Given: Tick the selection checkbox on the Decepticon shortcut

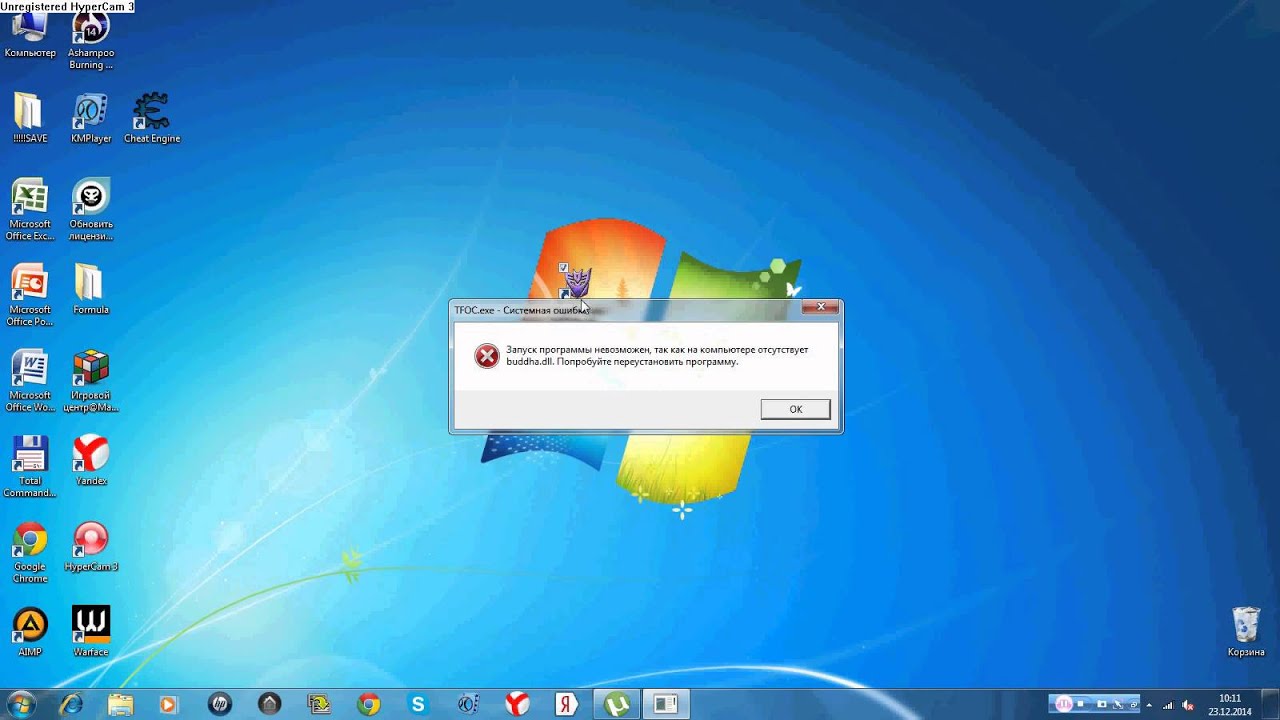Looking at the screenshot, I should [x=564, y=268].
